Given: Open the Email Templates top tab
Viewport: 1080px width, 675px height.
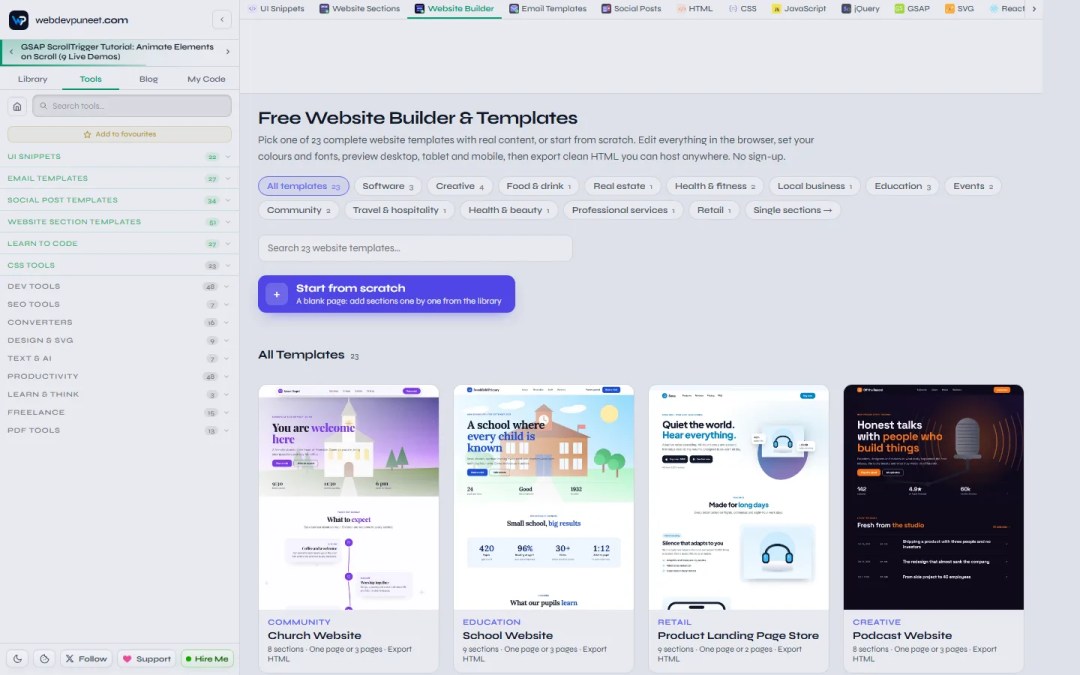Looking at the screenshot, I should [x=548, y=8].
